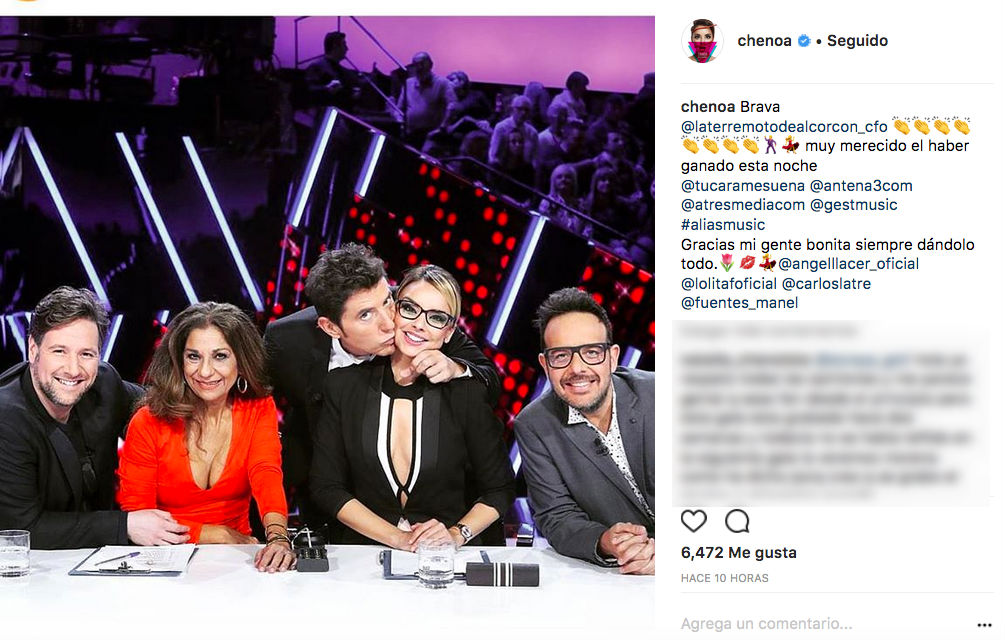Image resolution: width=1005 pixels, height=640 pixels.
Task: Open the @fuentes_manel mention link
Action: click(739, 303)
